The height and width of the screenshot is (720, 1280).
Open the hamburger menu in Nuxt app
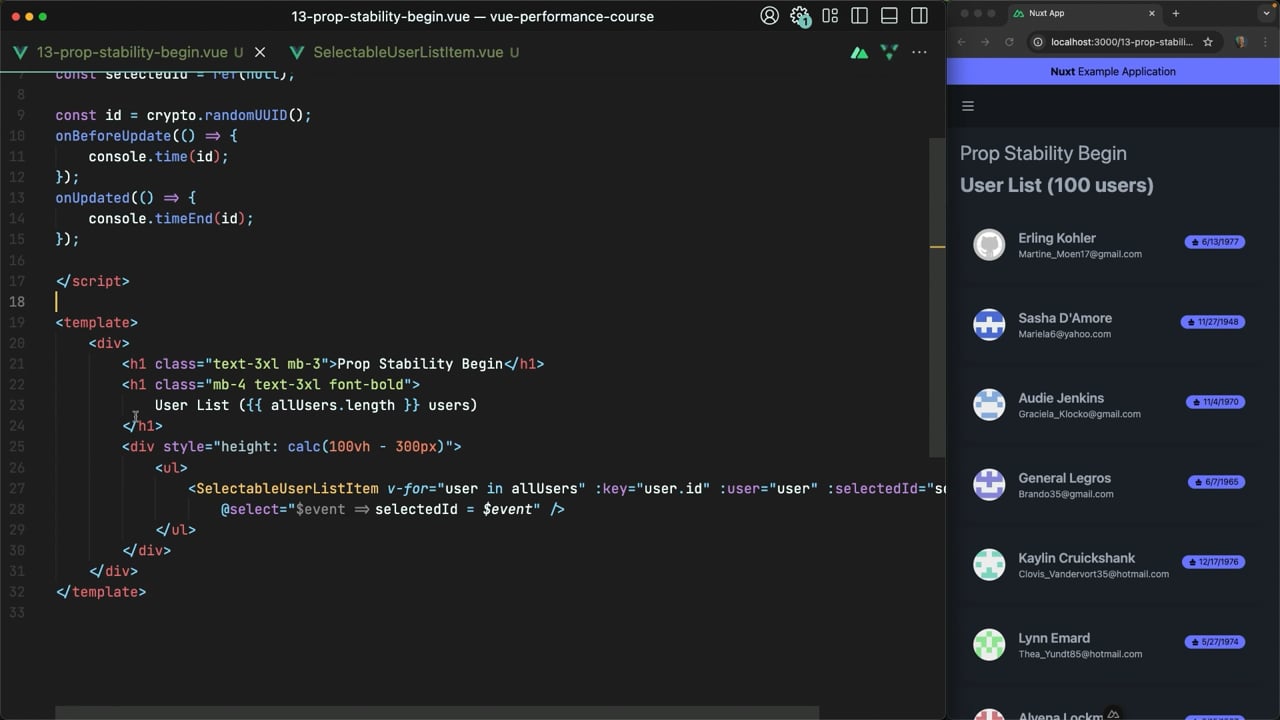(967, 106)
